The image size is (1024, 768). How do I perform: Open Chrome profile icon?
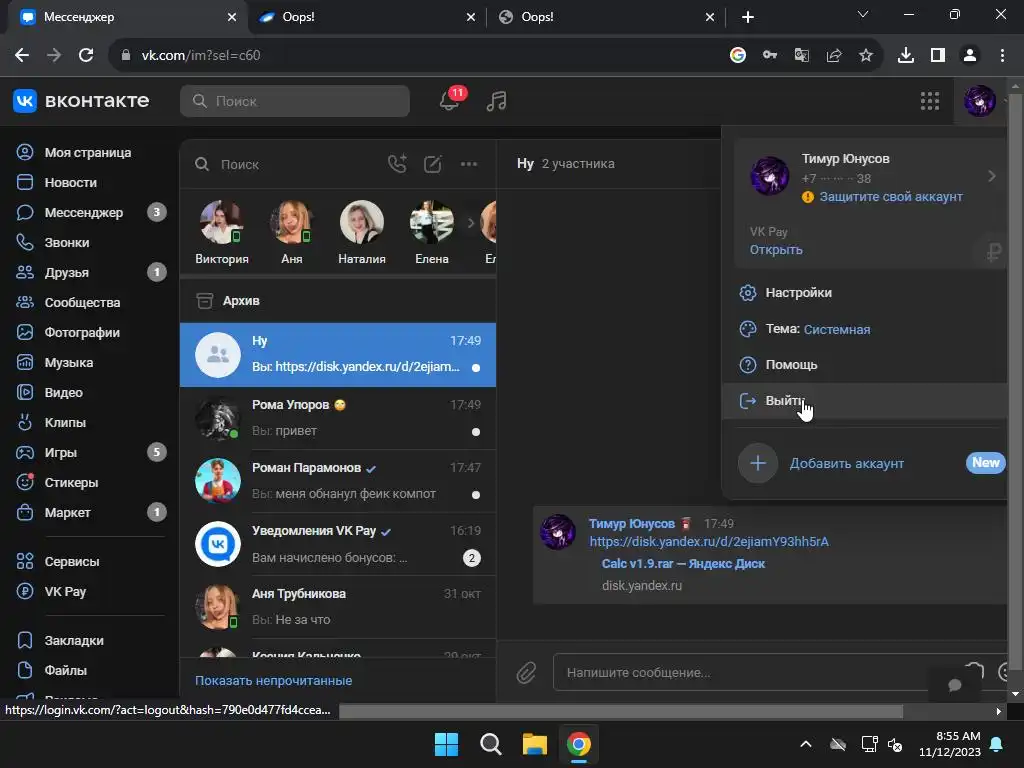[970, 56]
